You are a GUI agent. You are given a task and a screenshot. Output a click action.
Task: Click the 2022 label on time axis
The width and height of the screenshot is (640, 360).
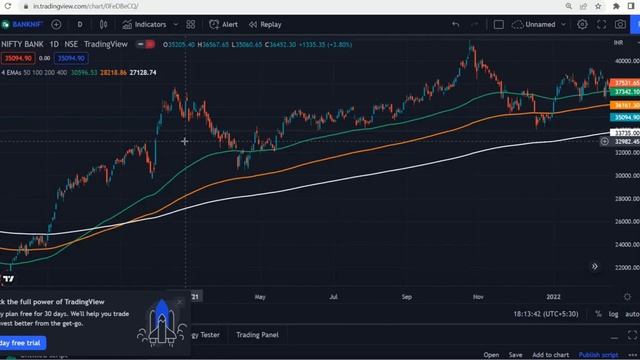[x=553, y=297]
